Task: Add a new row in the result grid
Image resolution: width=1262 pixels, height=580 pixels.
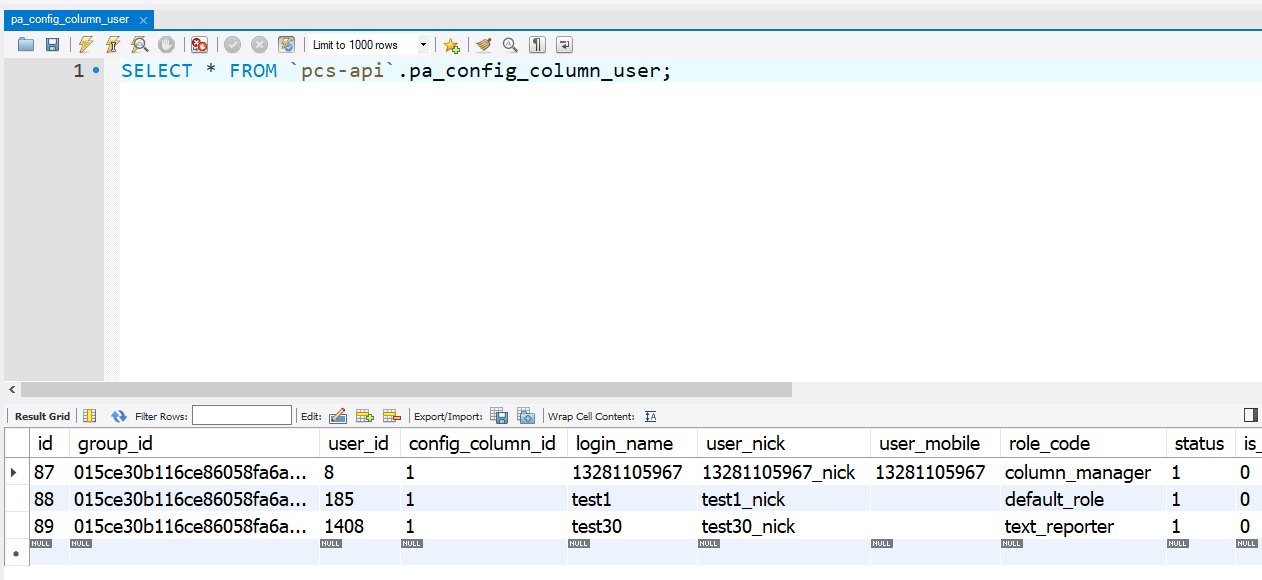Action: click(365, 416)
